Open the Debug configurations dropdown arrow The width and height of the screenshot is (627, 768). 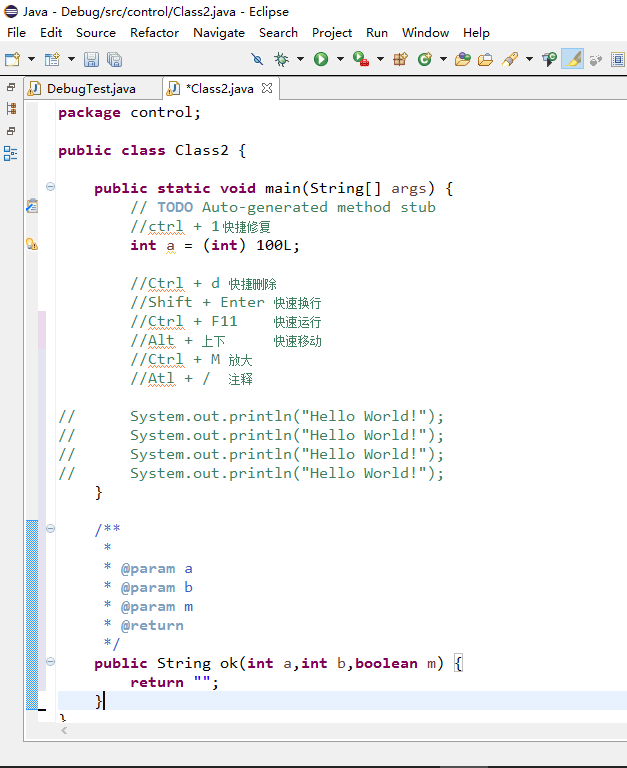click(300, 59)
